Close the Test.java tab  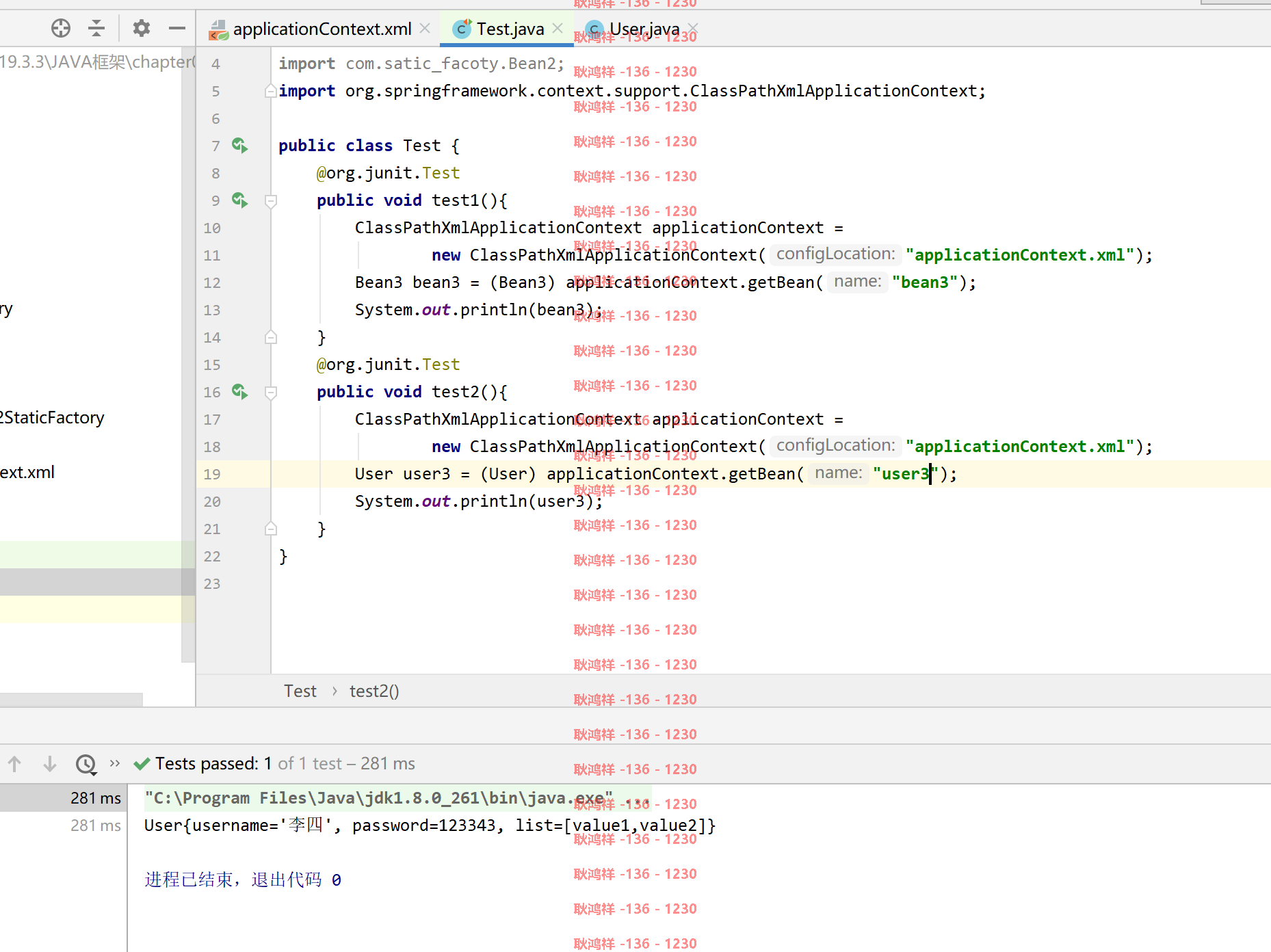click(558, 28)
